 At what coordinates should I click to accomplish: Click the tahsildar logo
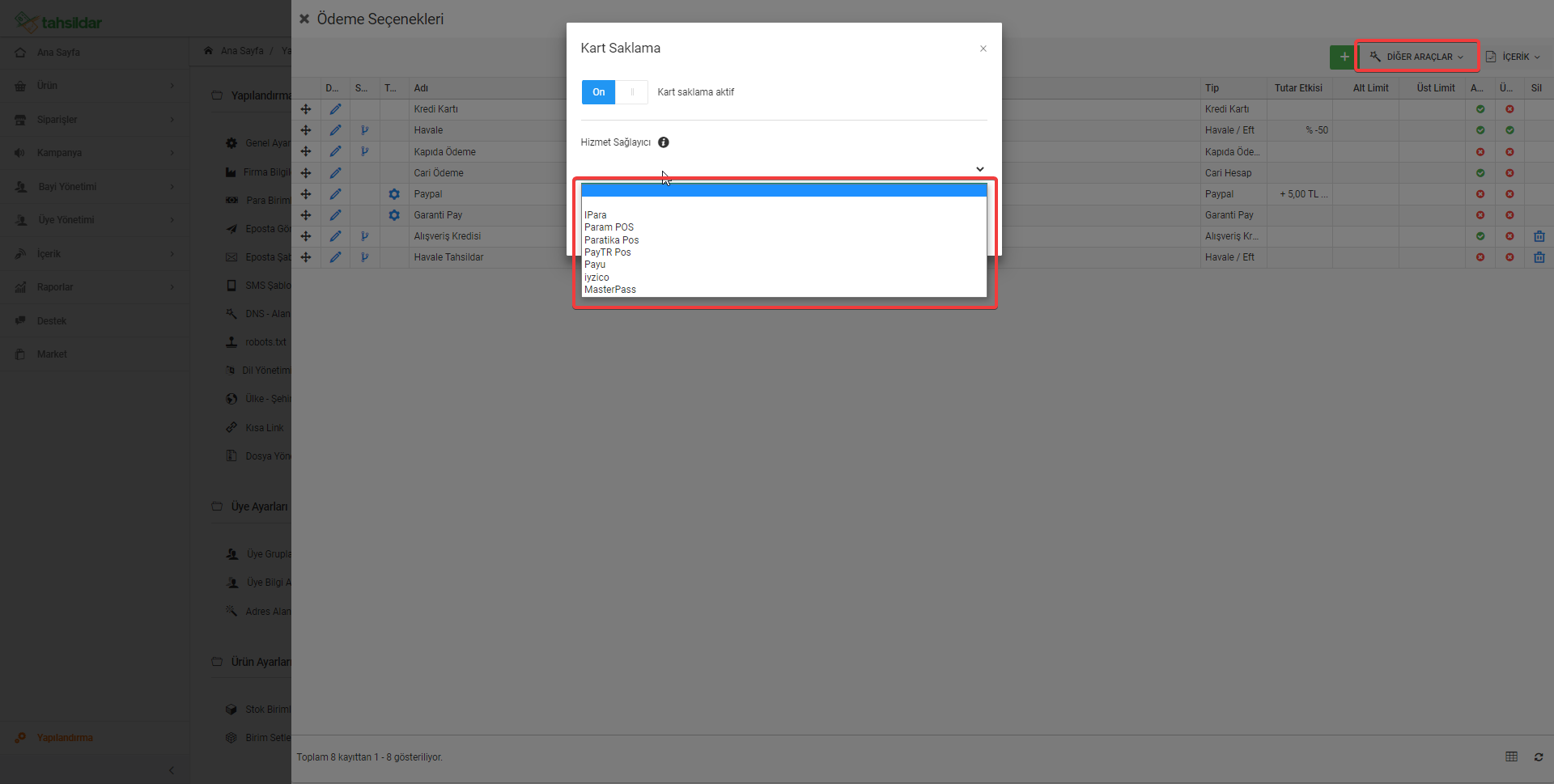point(58,22)
